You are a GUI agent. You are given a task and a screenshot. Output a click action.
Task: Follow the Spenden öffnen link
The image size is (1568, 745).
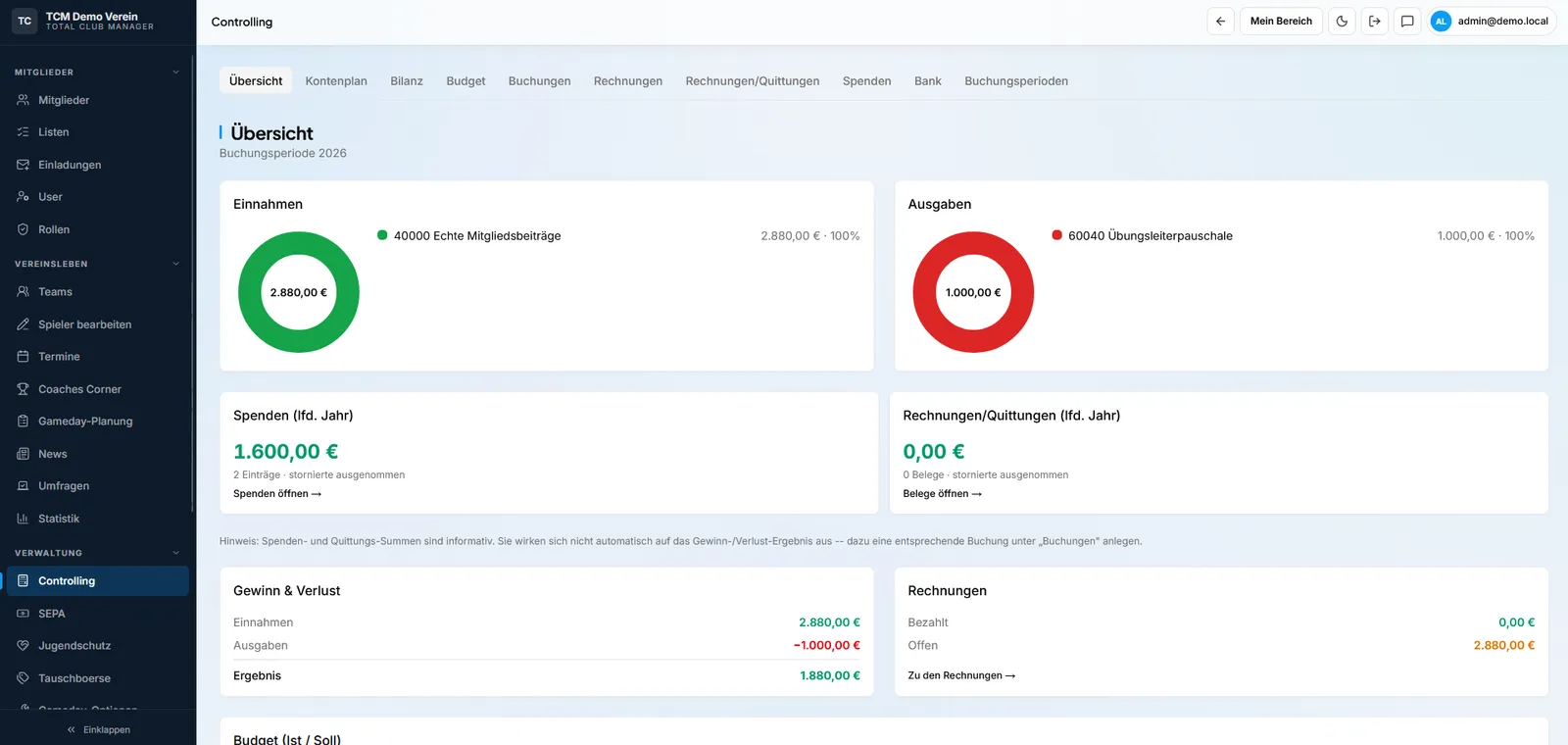(x=277, y=494)
